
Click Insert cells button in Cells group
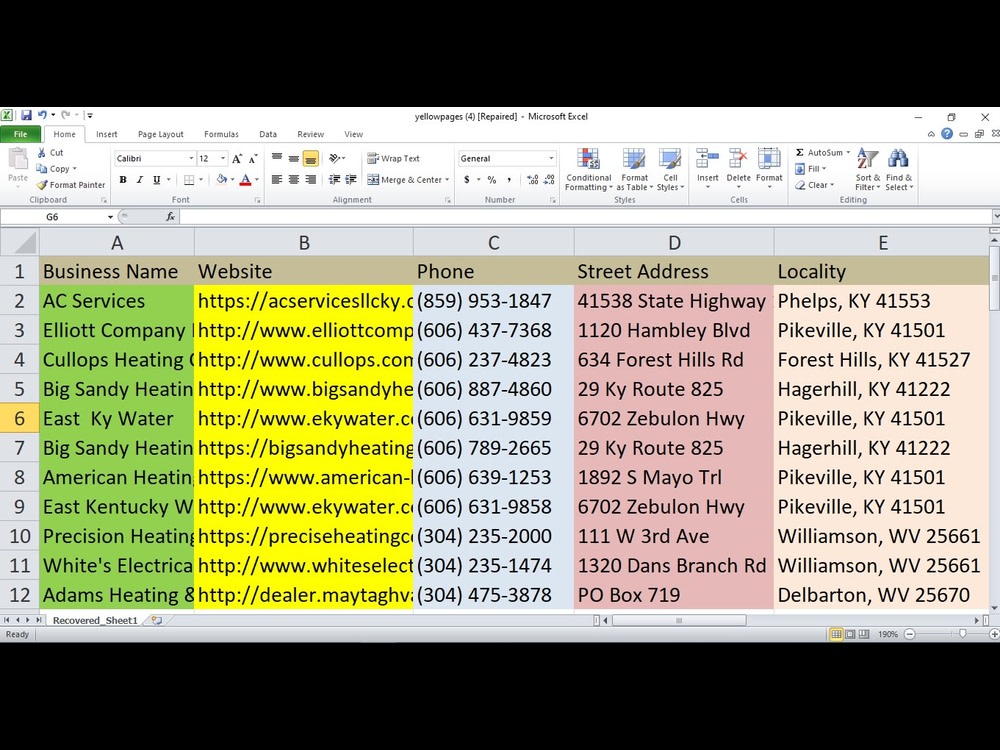(707, 170)
